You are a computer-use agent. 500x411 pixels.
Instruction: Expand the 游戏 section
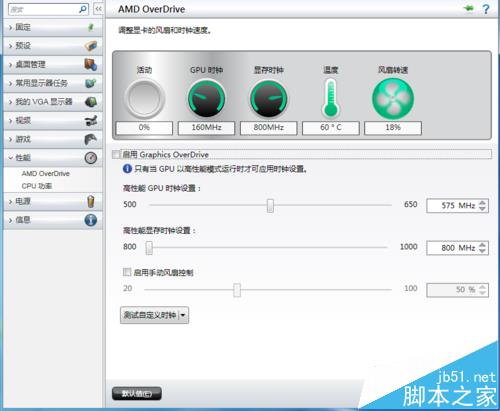[10, 139]
